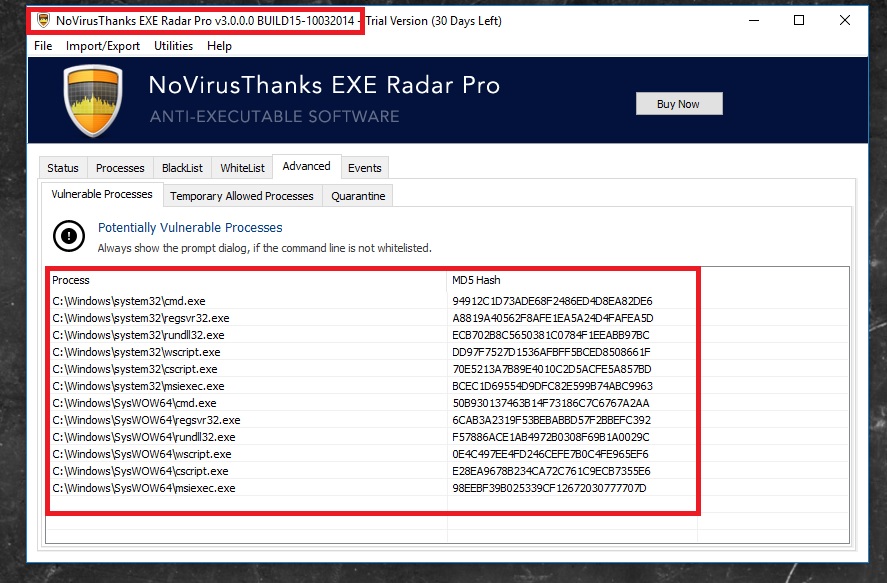Open the Import/Export menu
This screenshot has height=583, width=887.
click(x=103, y=46)
